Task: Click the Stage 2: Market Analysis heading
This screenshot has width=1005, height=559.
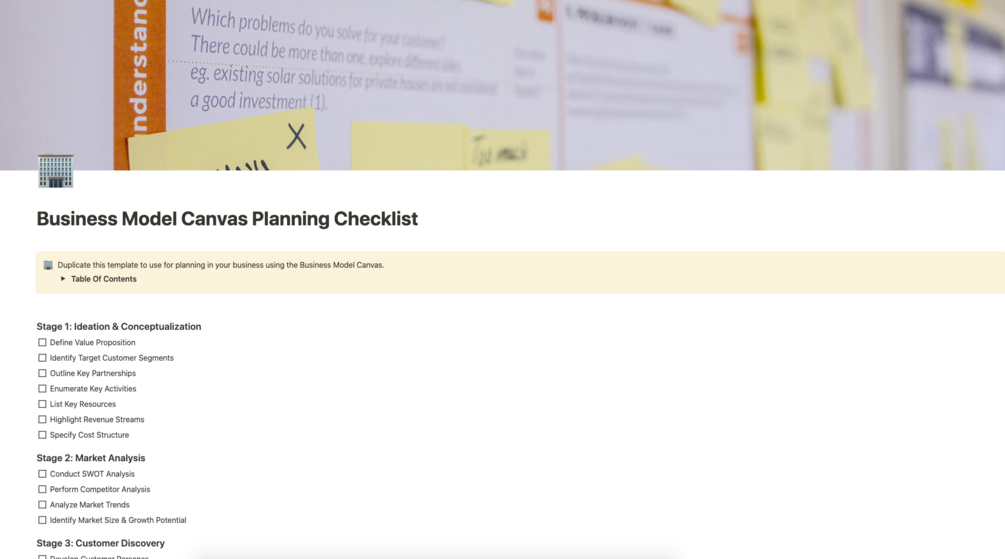Action: tap(91, 458)
